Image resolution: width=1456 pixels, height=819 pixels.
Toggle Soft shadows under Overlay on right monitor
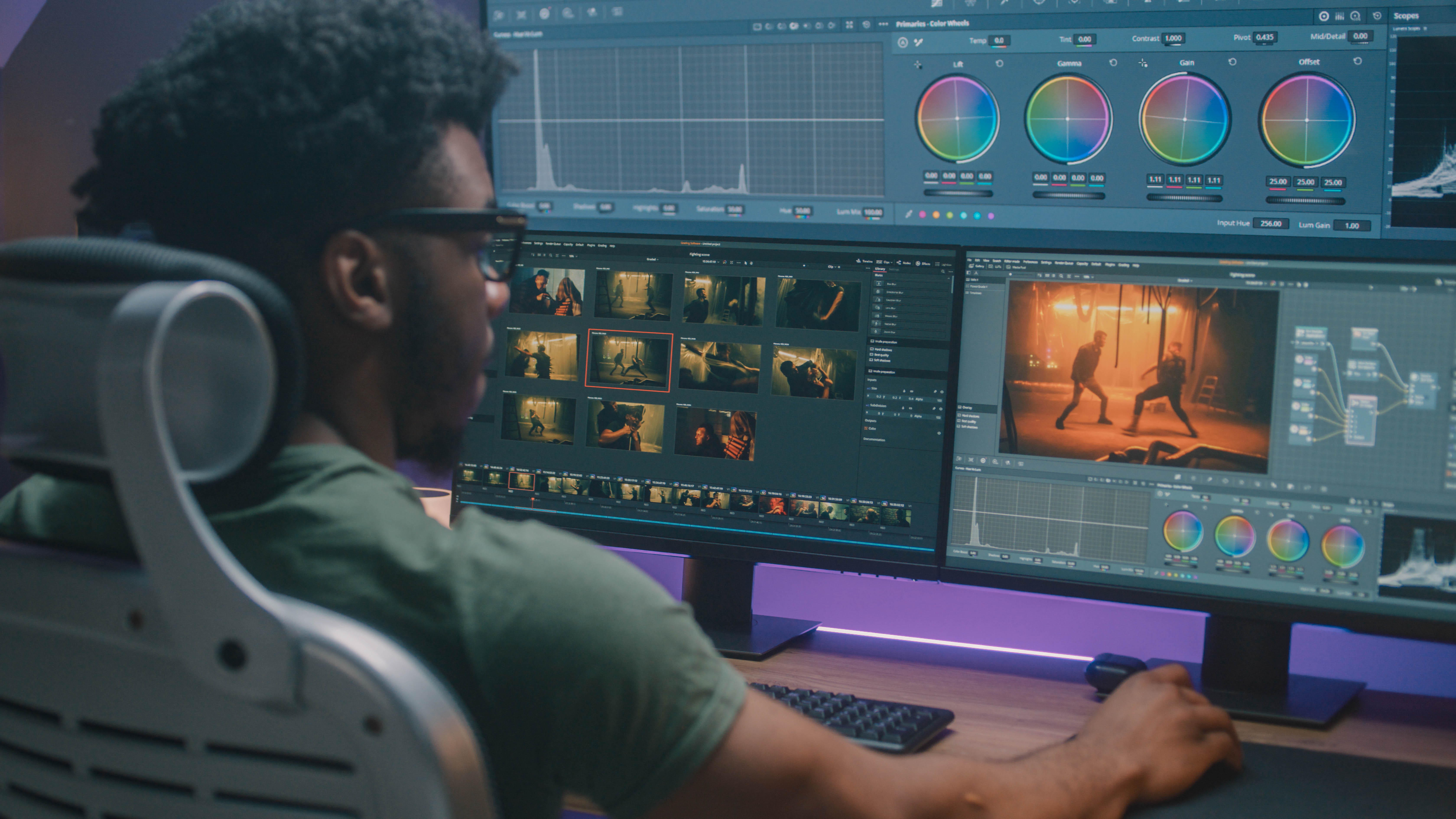[x=959, y=426]
